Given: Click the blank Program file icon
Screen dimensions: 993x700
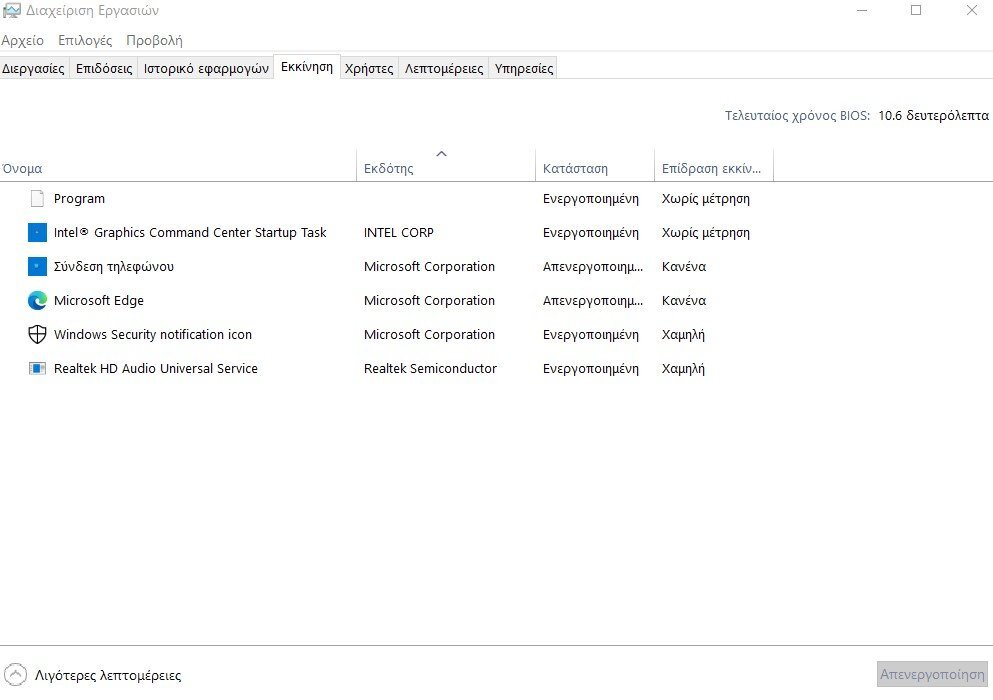Looking at the screenshot, I should pos(37,199).
